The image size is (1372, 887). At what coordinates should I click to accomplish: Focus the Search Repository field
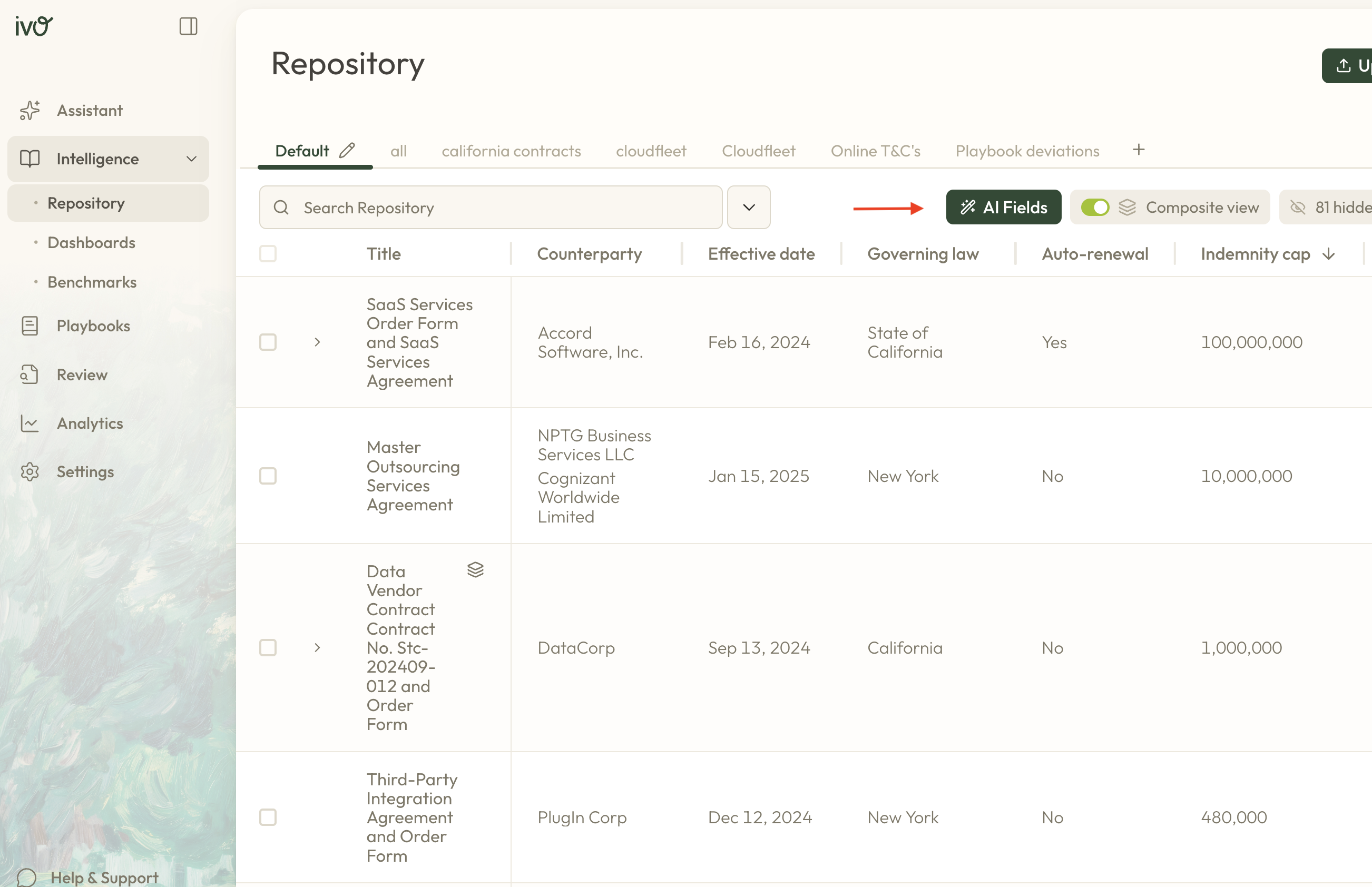click(489, 208)
